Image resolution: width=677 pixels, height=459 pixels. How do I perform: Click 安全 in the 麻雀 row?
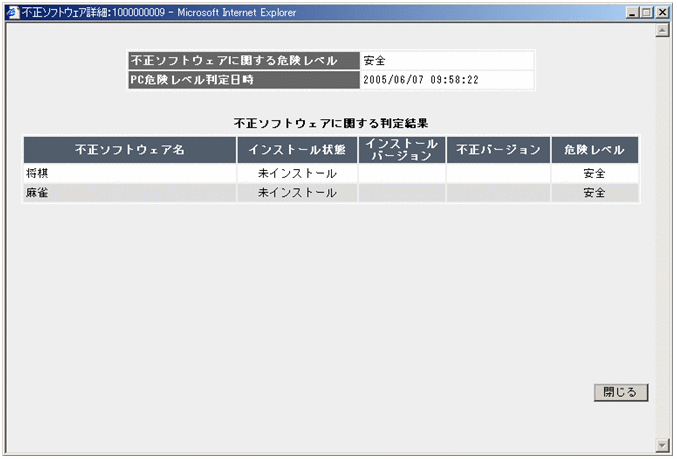(x=595, y=193)
